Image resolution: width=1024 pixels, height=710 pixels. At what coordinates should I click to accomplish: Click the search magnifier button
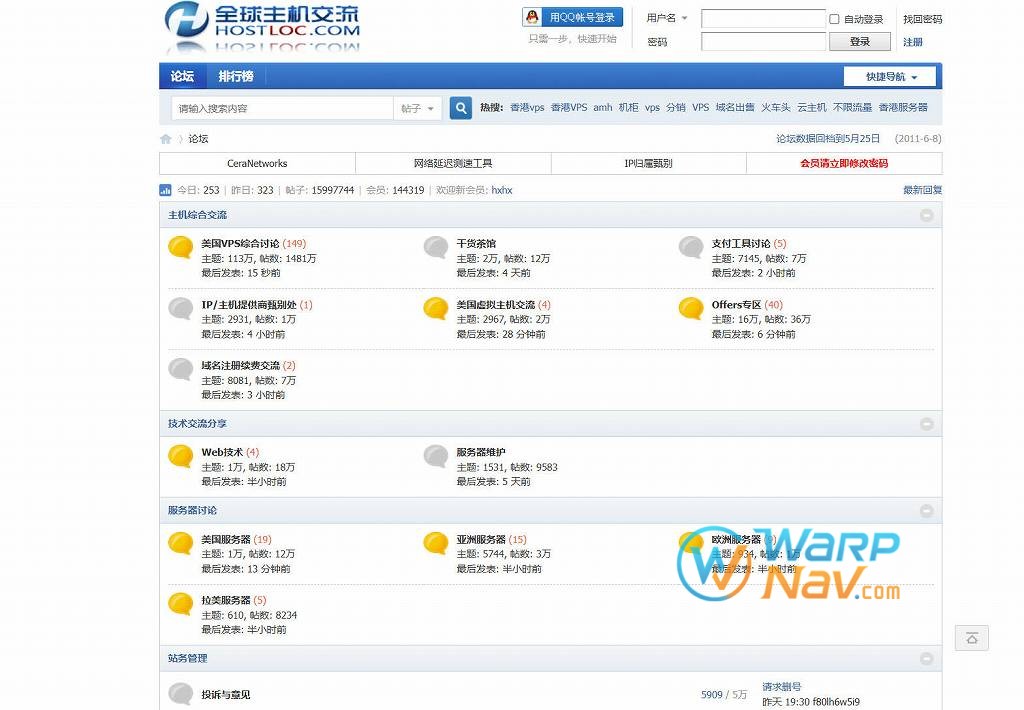pos(460,108)
